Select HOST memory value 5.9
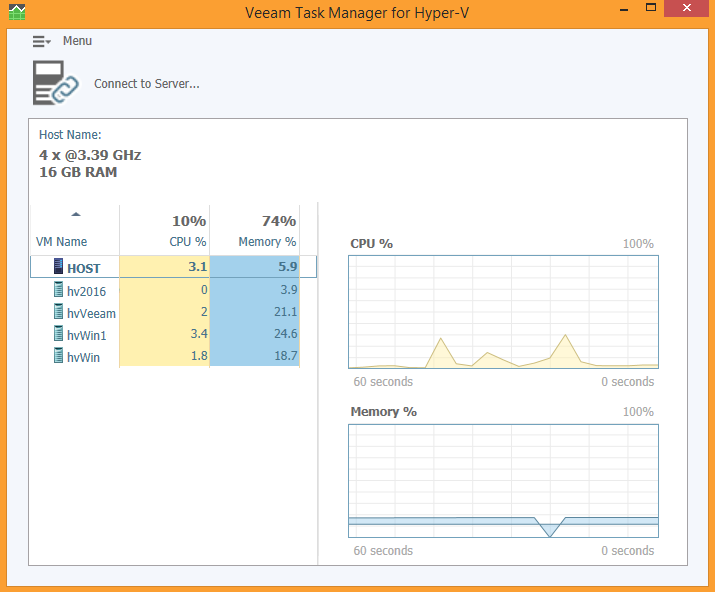Image resolution: width=715 pixels, height=592 pixels. (x=288, y=267)
